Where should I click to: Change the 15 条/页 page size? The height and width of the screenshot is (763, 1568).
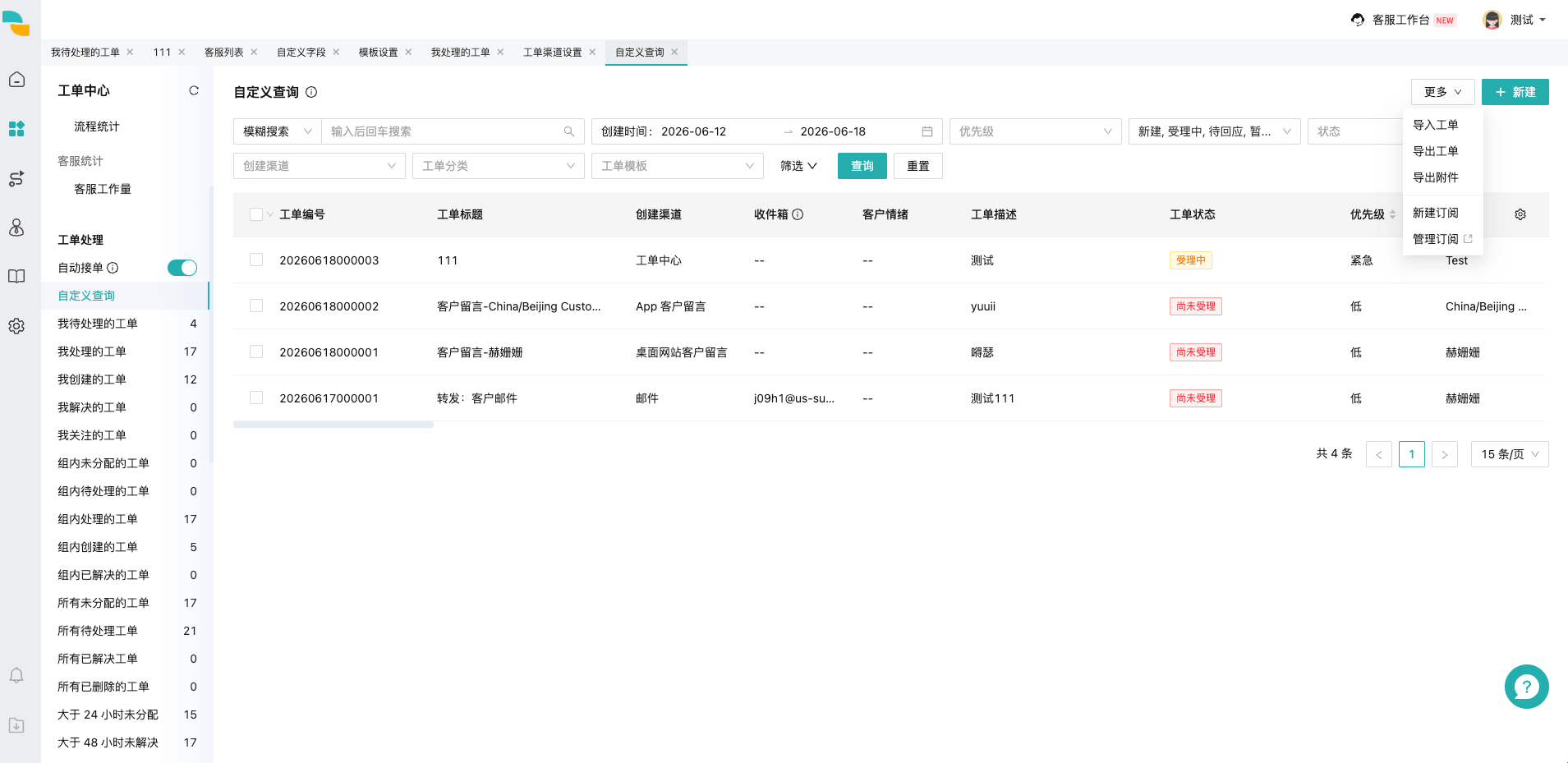pos(1510,454)
